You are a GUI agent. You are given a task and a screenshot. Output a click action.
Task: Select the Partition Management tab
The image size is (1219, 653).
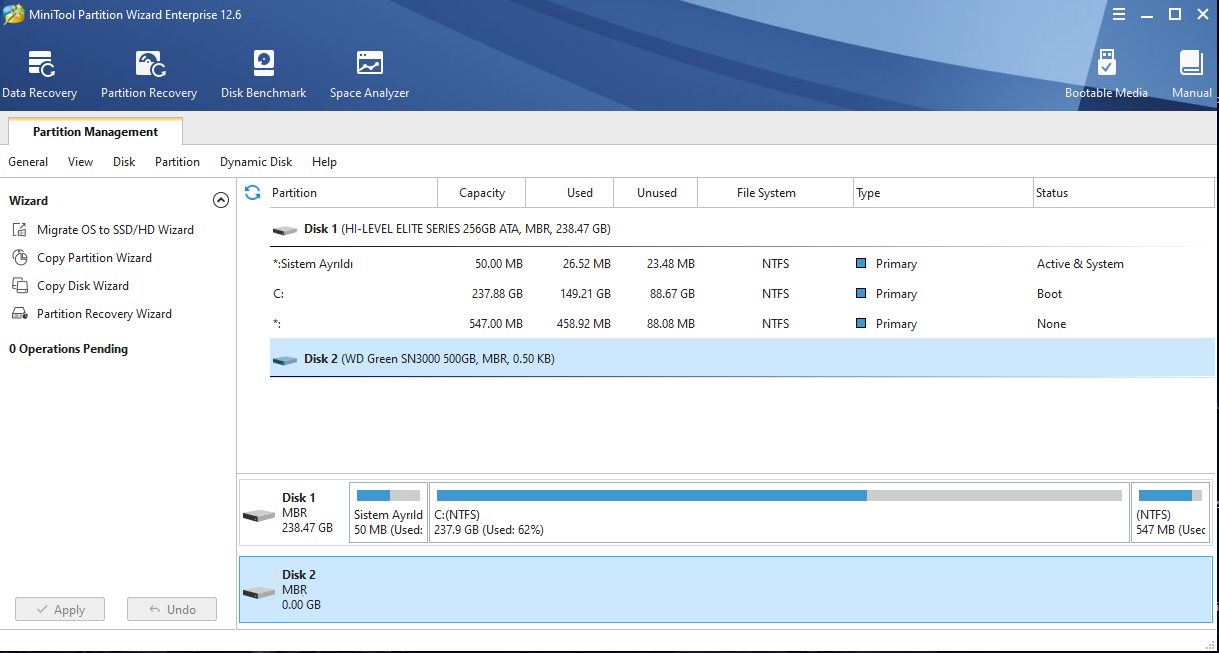point(96,132)
